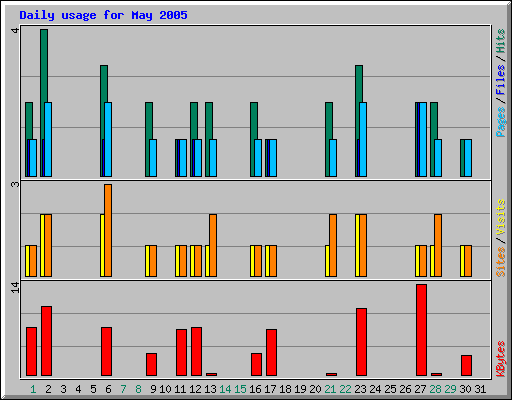Click the cyan pages bar on day 27
Viewport: 512px width, 400px height.
(423, 139)
